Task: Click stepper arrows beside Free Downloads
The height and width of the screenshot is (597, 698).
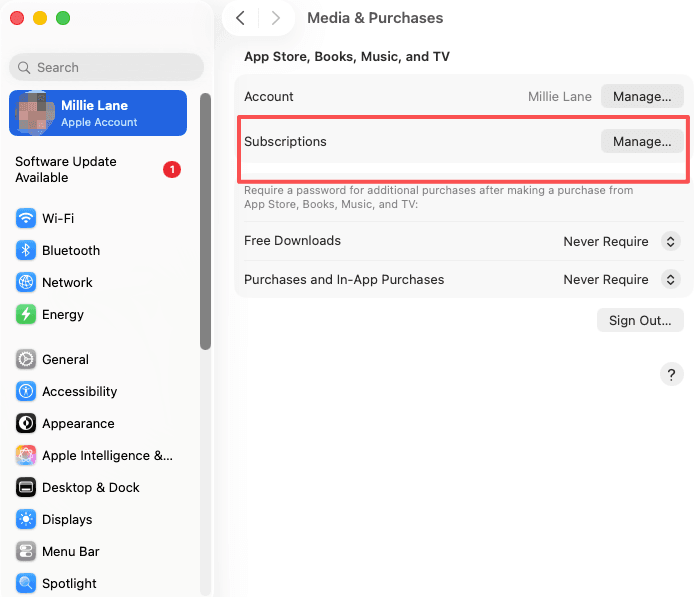Action: (670, 241)
